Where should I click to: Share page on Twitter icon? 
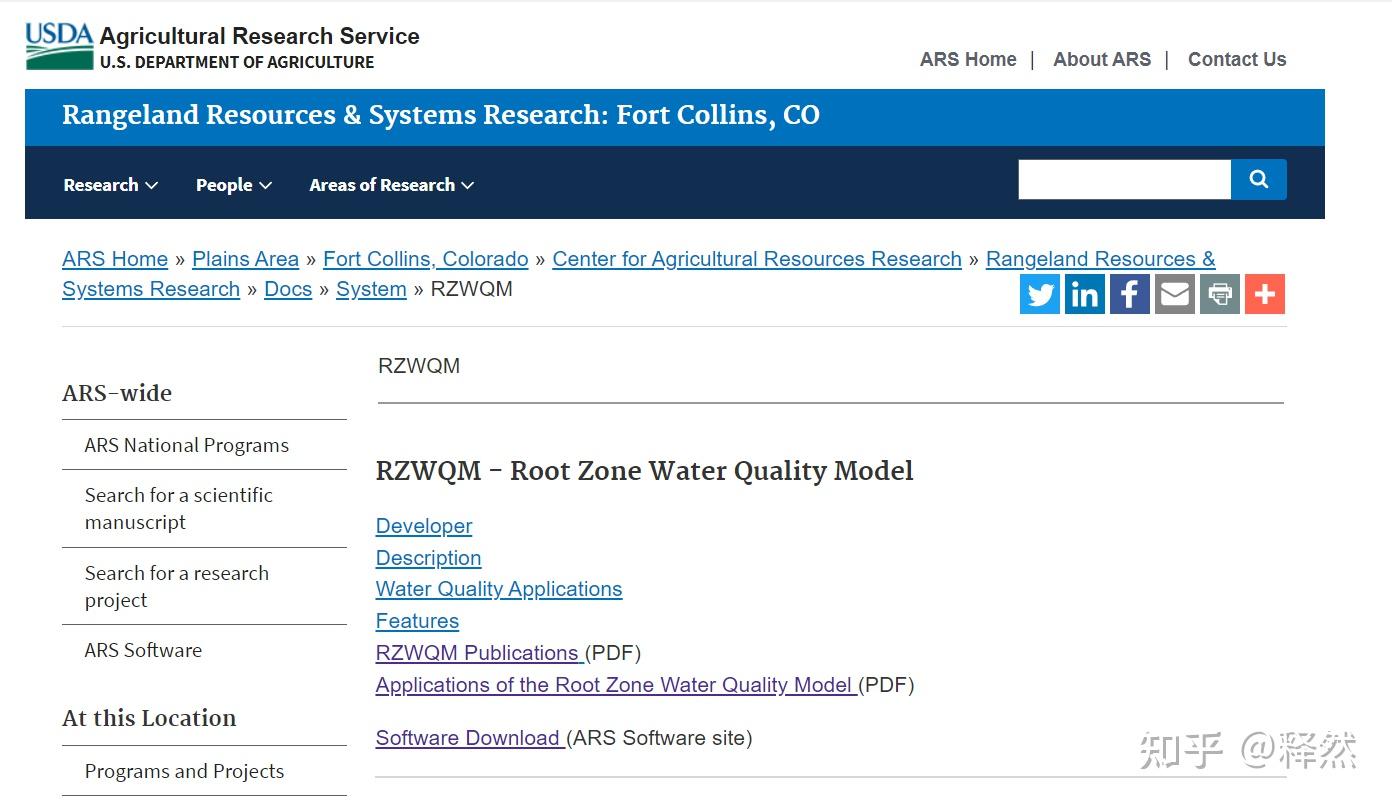point(1040,294)
